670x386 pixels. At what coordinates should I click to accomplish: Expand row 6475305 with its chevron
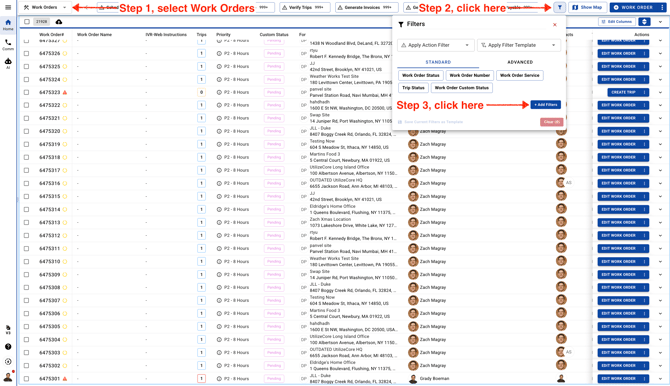click(x=660, y=327)
